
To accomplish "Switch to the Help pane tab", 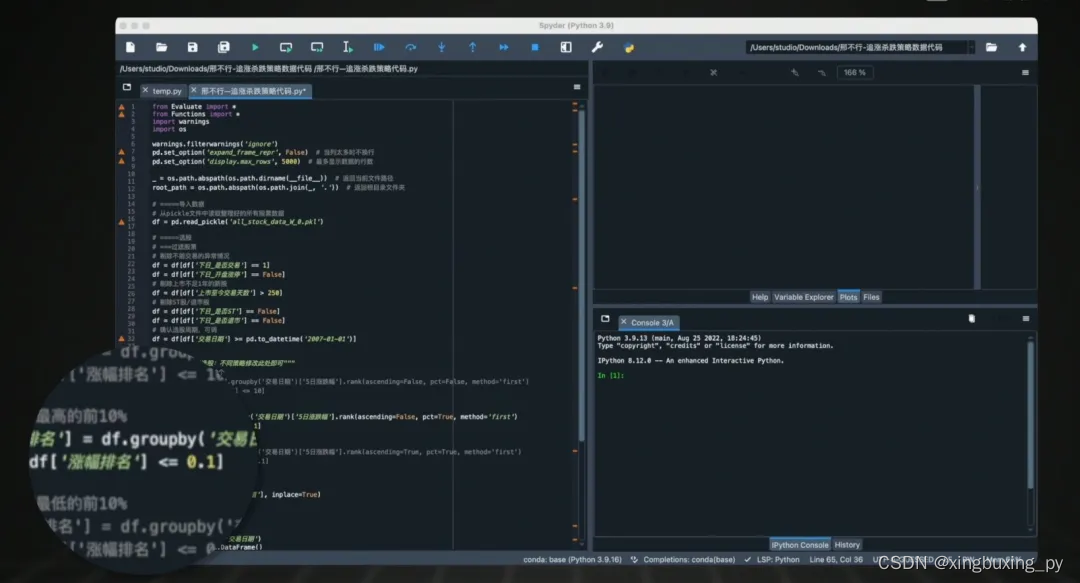I will (x=760, y=297).
